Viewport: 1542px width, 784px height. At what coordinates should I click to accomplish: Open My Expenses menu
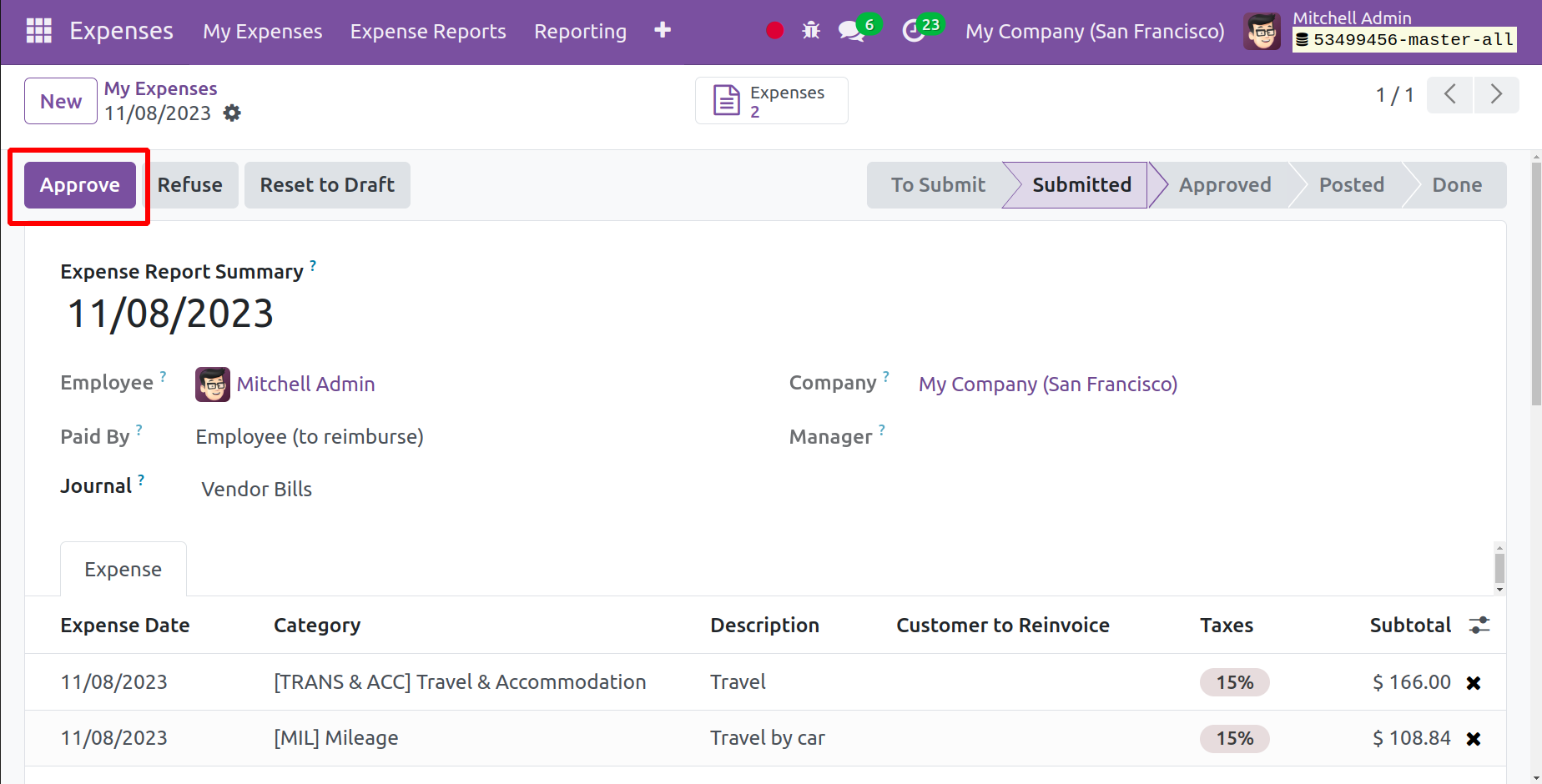coord(262,32)
